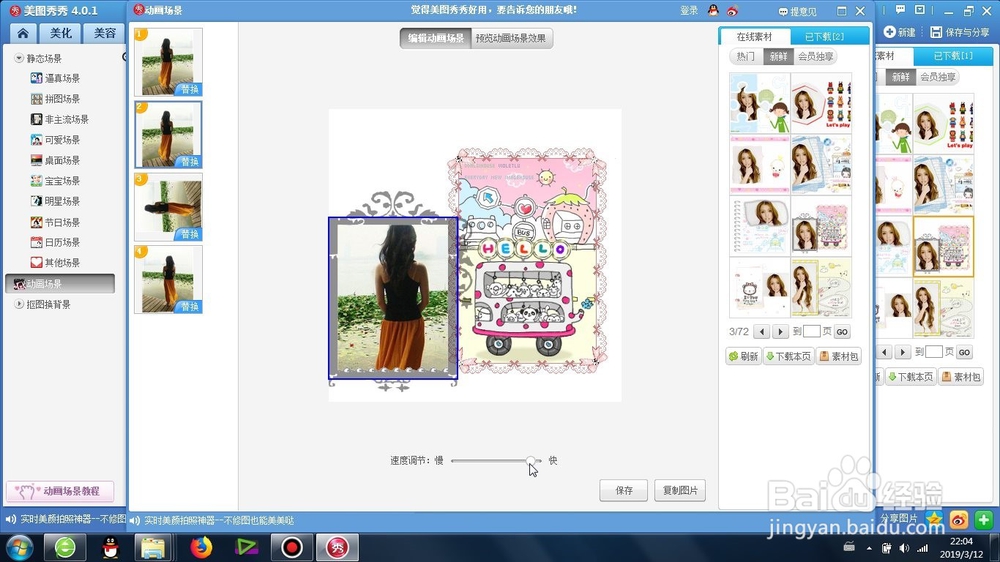
Task: Focus the page number input in dialog
Action: (x=811, y=332)
